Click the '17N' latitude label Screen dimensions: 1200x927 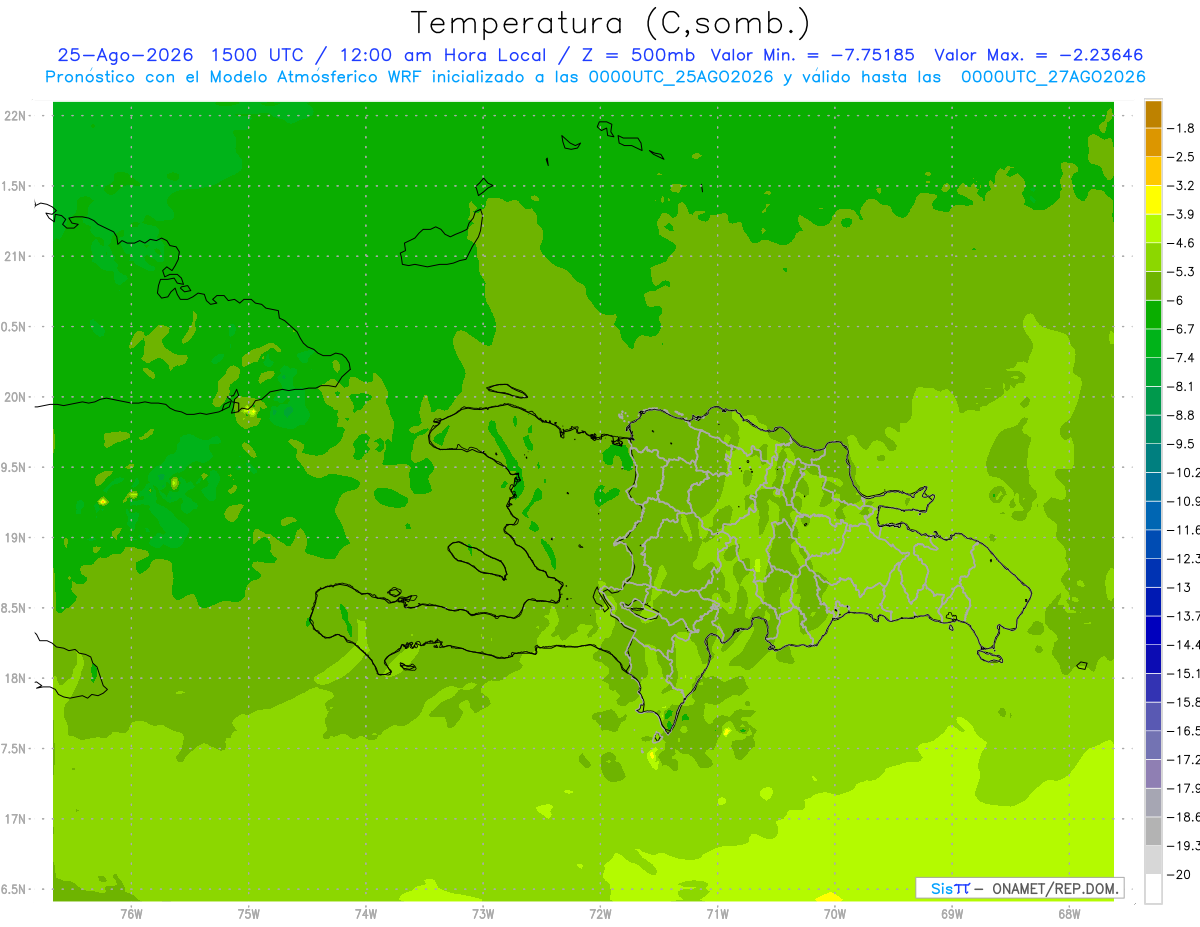point(17,819)
